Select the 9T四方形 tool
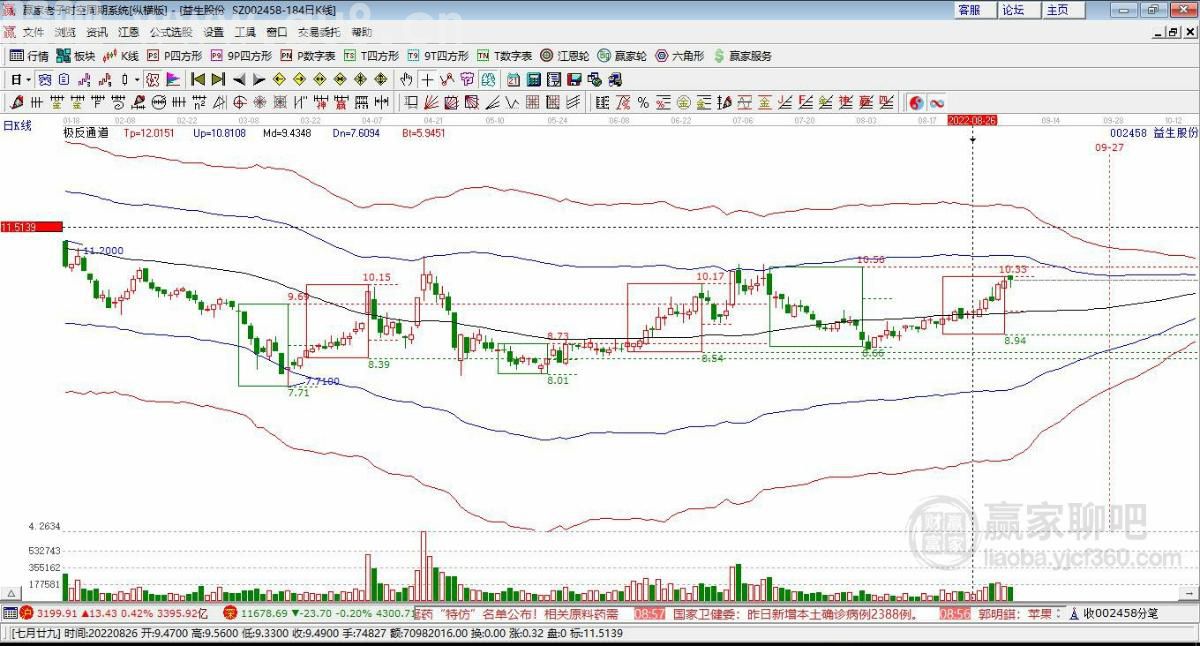The image size is (1200, 646). click(437, 56)
